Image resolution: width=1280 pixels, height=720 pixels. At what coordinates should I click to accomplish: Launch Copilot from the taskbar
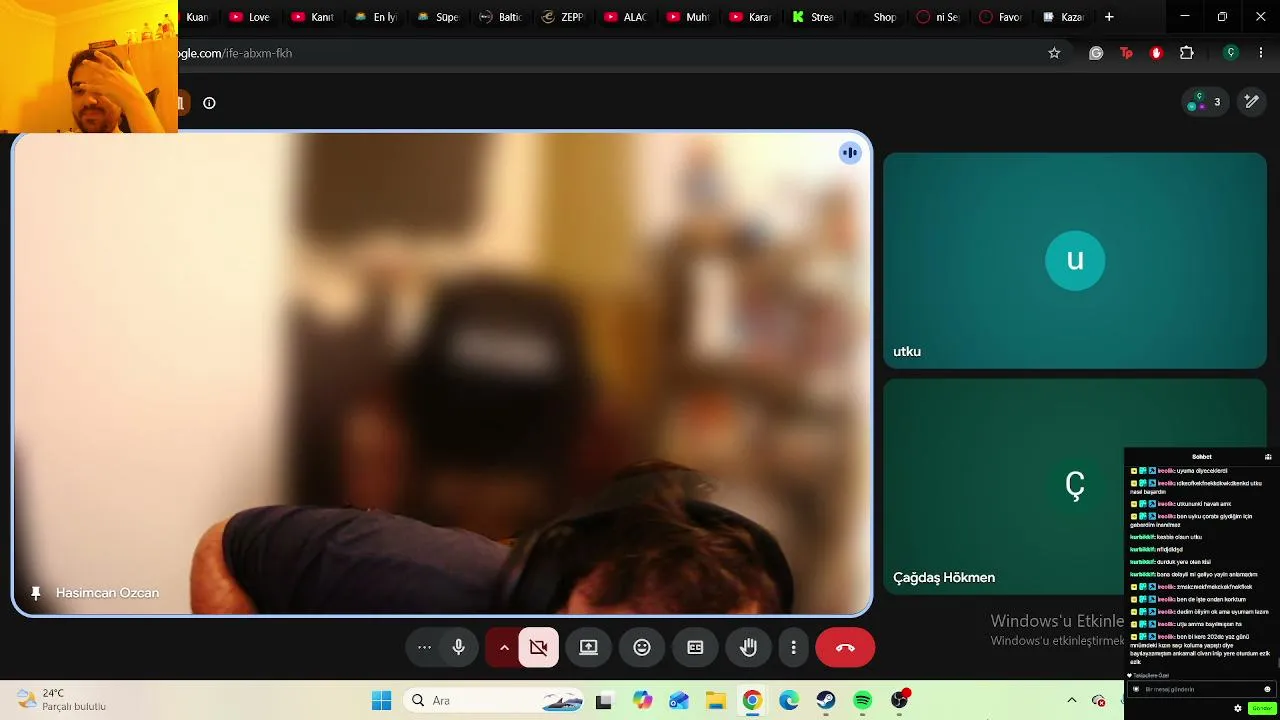[x=642, y=701]
